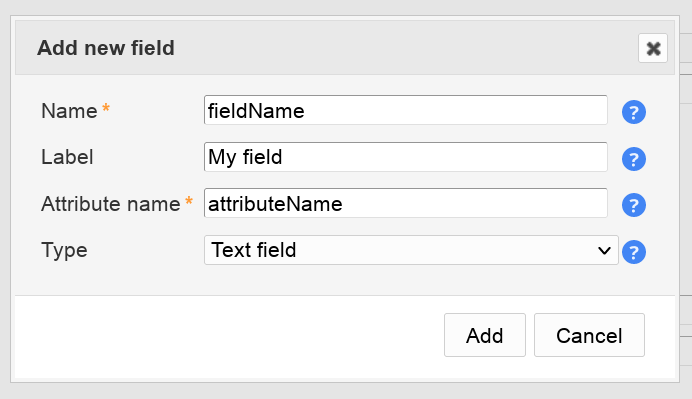692x399 pixels.
Task: Show help icon beside Label field
Action: [x=634, y=159]
